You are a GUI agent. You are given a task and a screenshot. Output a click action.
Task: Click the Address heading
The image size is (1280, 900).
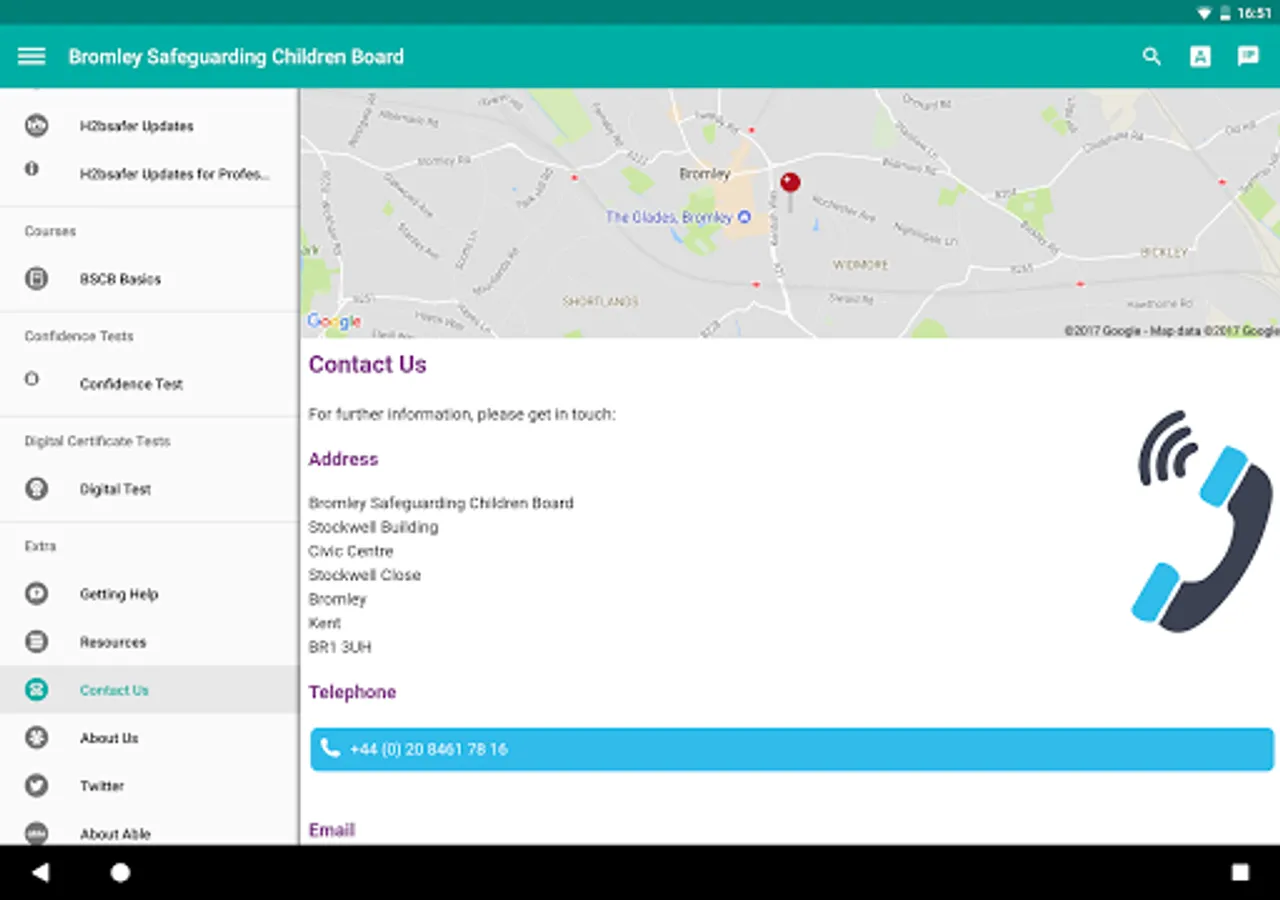point(343,459)
